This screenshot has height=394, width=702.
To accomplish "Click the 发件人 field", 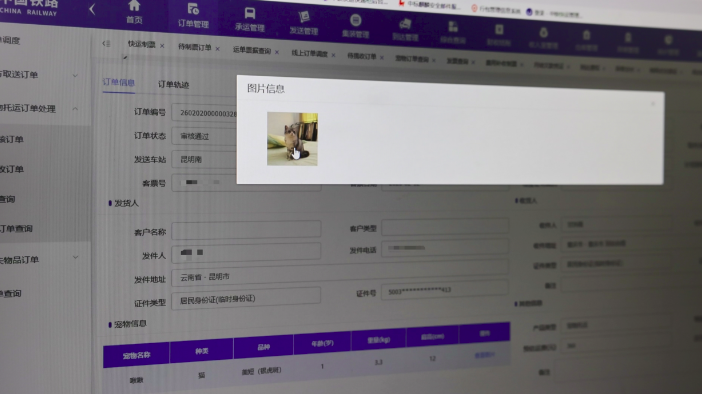I will point(246,253).
